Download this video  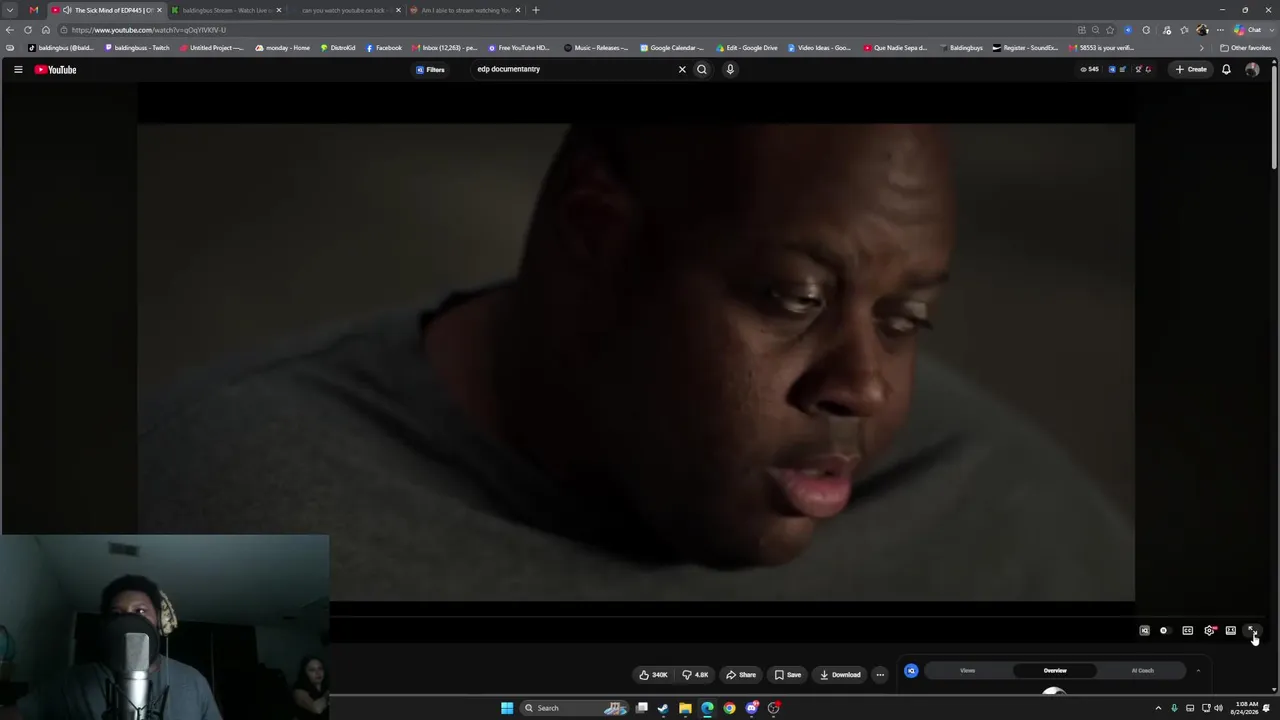[840, 675]
